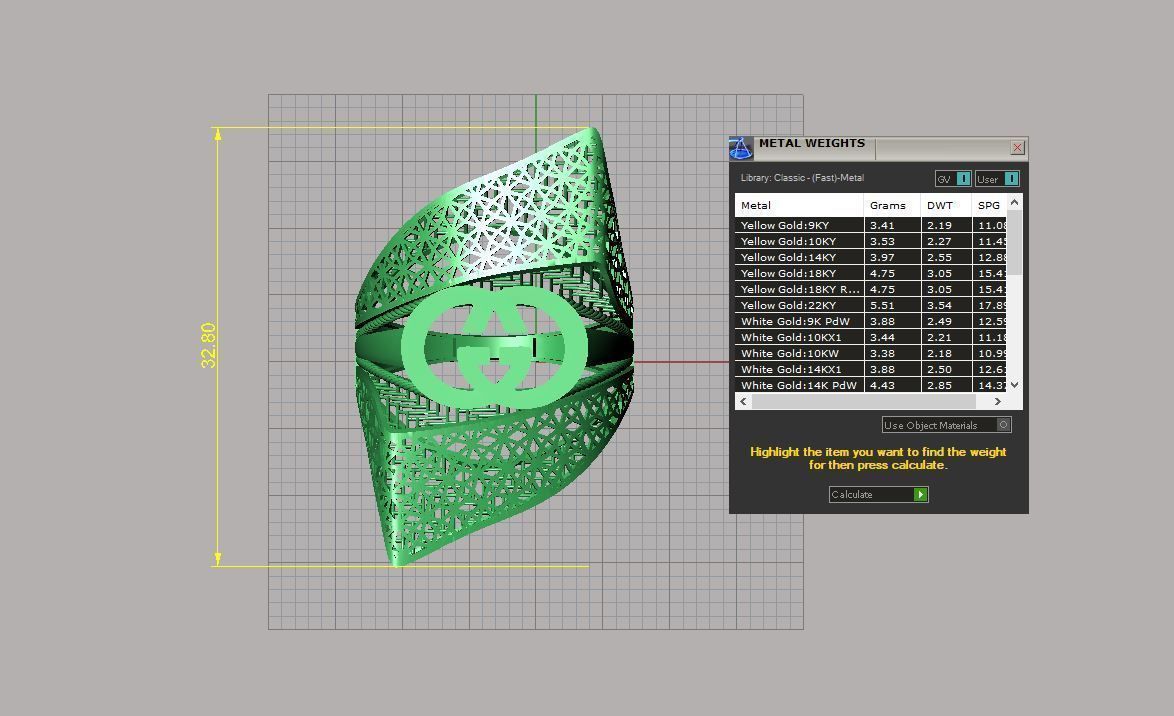
Task: Click the Library: Classic - (Fast)-Metal label
Action: point(802,178)
